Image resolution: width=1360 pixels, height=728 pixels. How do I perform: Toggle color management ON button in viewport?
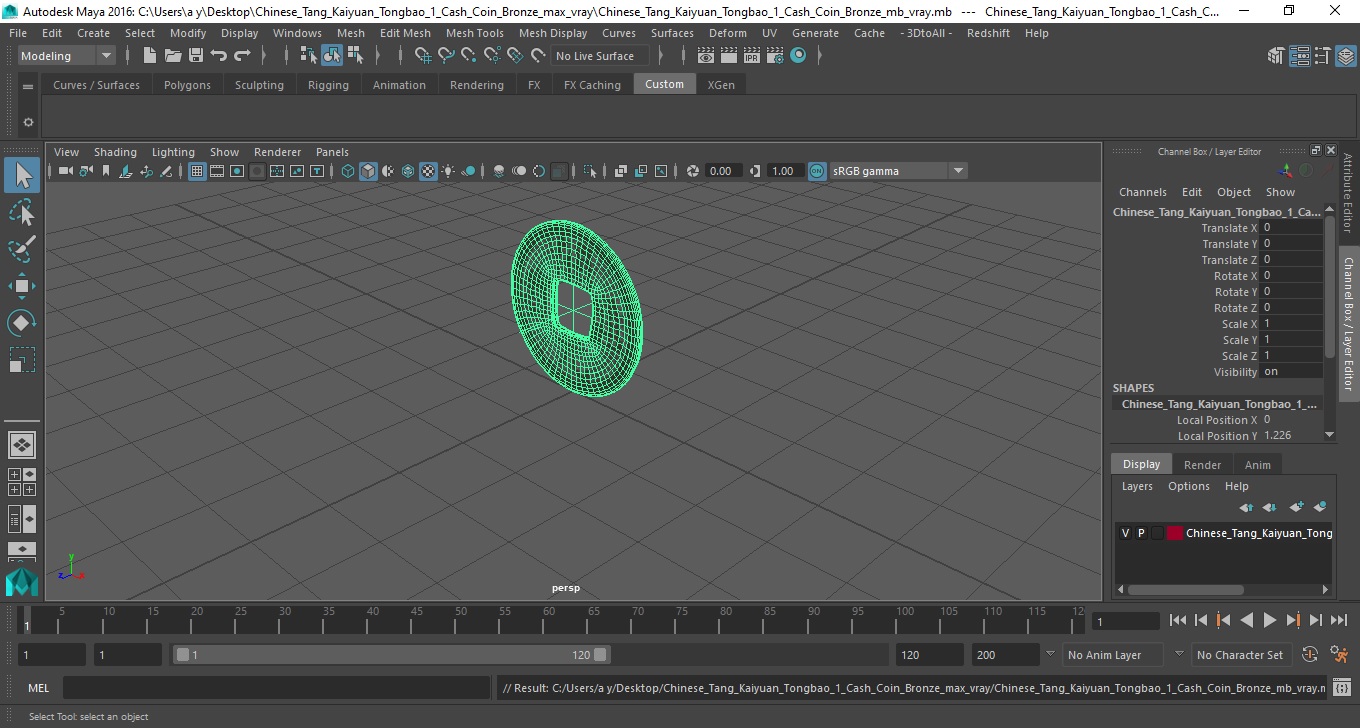tap(817, 171)
